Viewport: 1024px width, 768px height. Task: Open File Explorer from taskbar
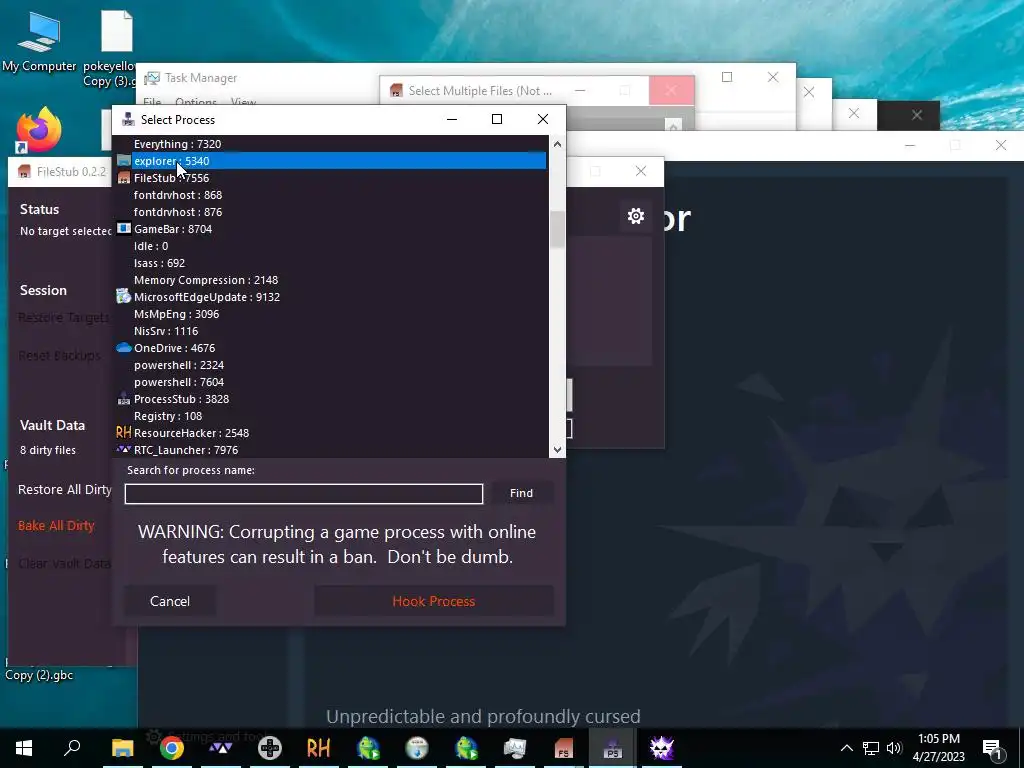(122, 748)
